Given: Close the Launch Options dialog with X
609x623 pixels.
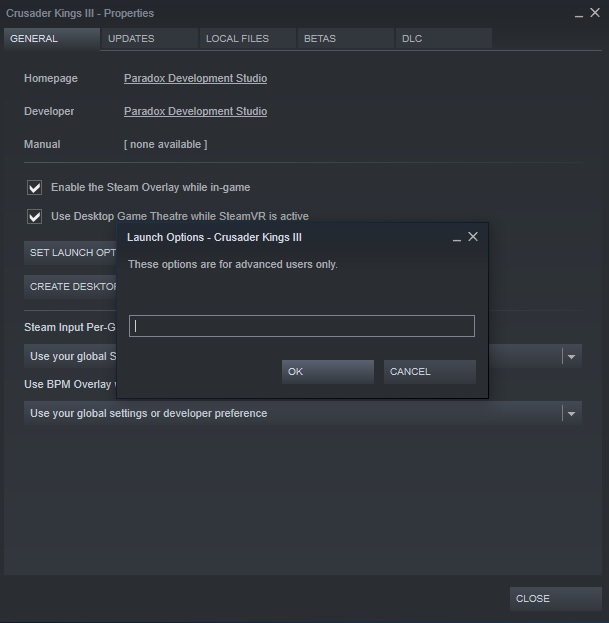Looking at the screenshot, I should (x=473, y=237).
